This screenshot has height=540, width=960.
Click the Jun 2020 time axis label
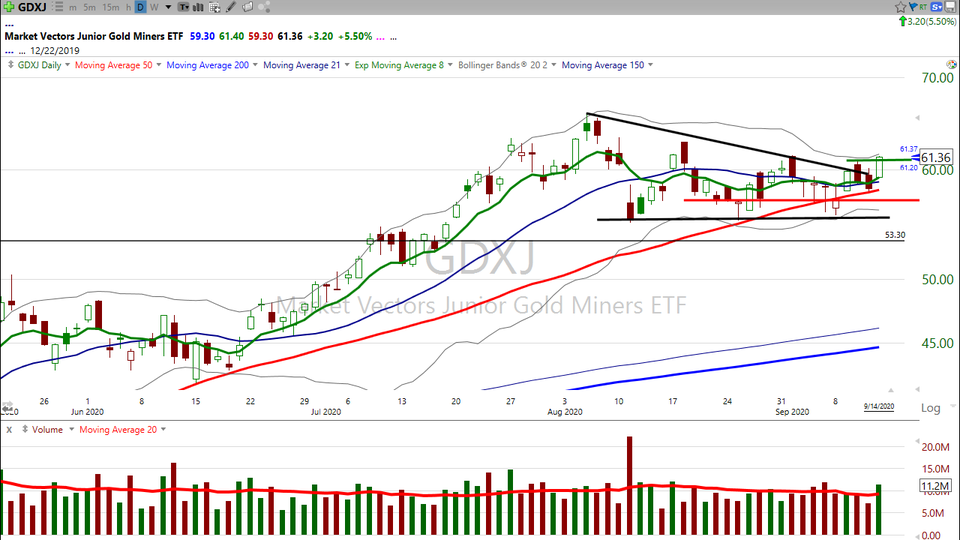pyautogui.click(x=87, y=412)
